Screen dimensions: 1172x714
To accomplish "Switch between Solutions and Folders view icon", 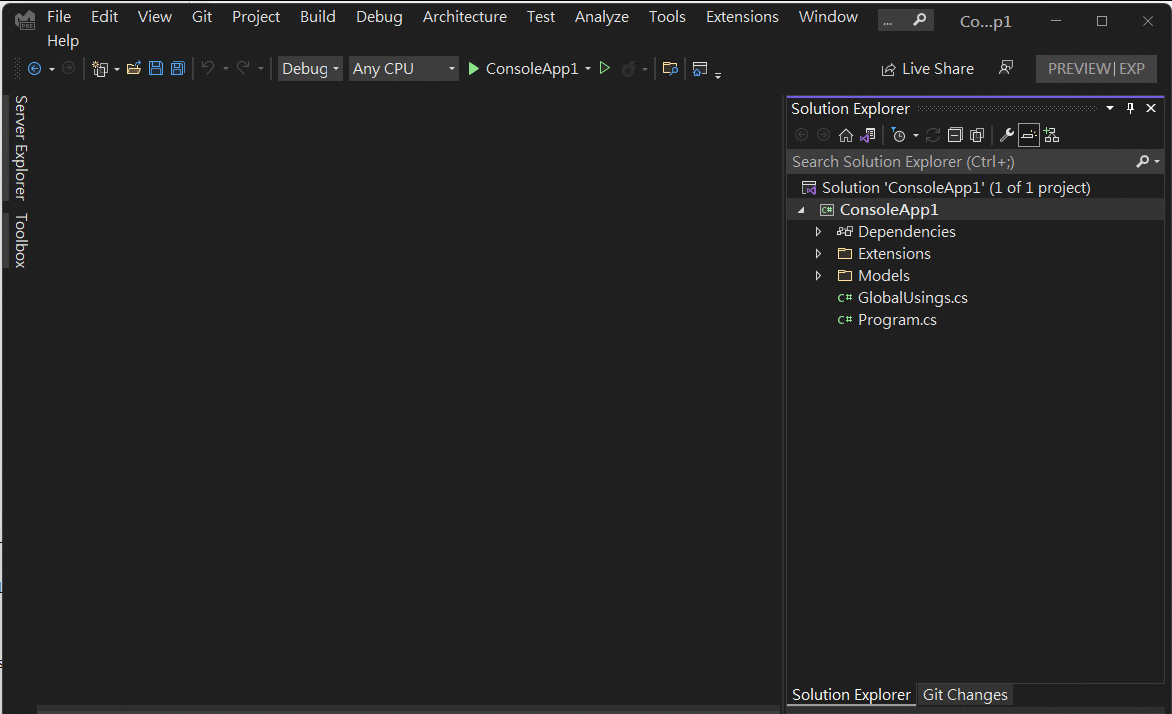I will [x=868, y=135].
